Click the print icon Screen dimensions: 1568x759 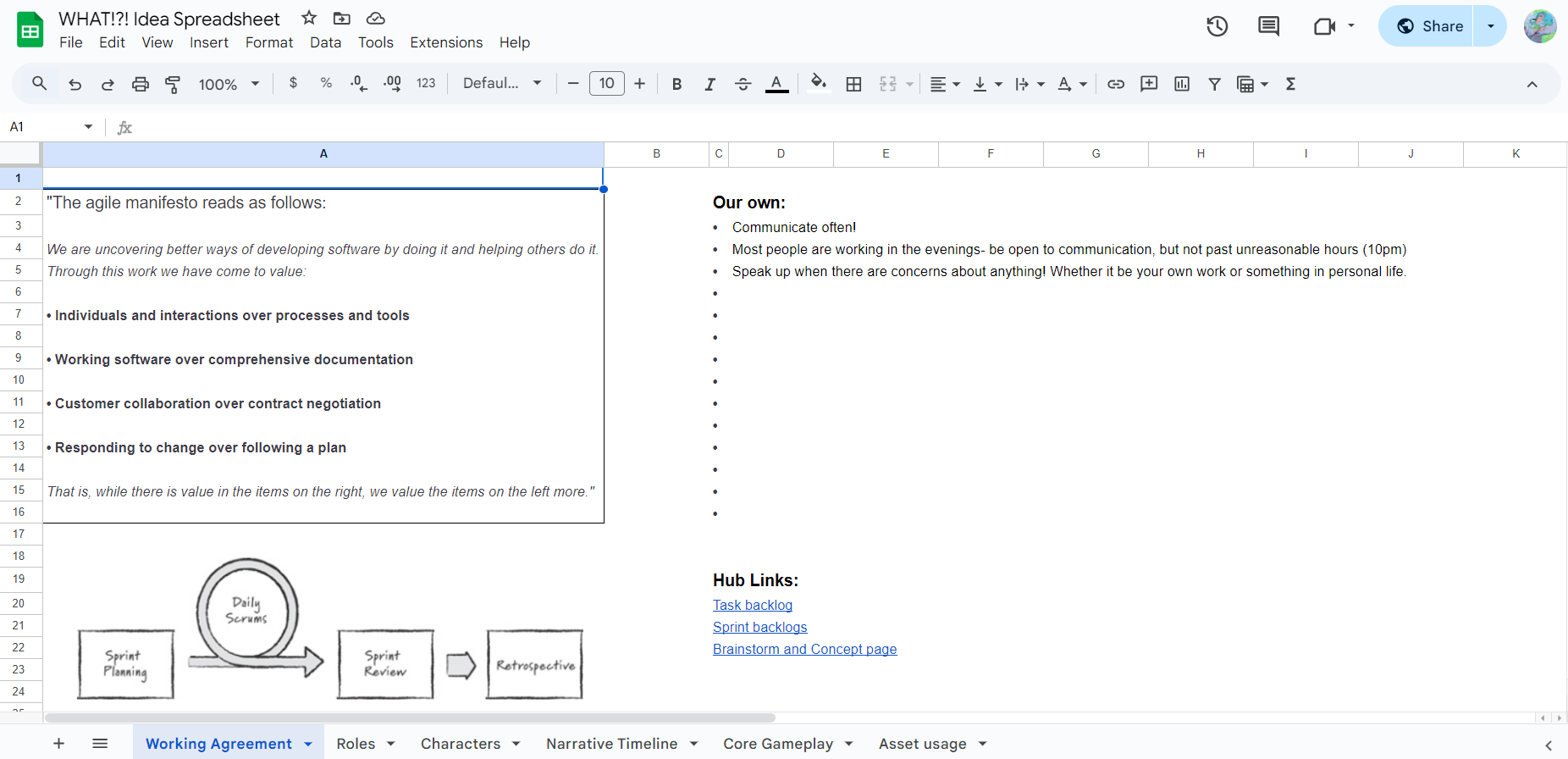[141, 84]
